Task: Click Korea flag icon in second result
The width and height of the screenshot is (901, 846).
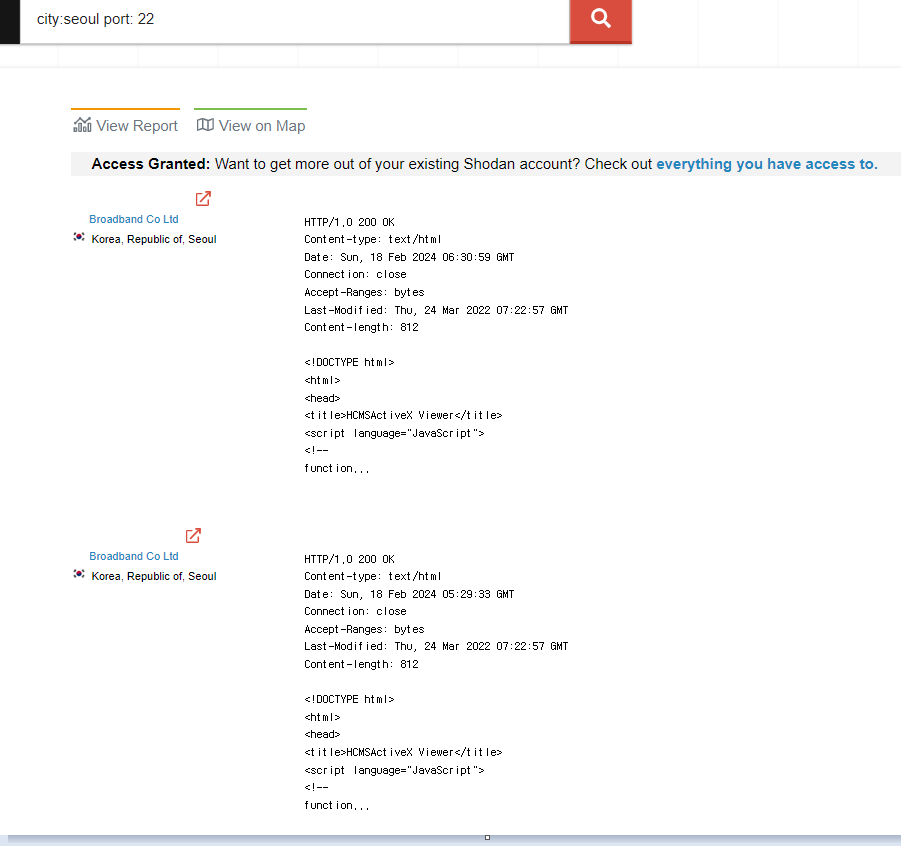Action: (x=79, y=574)
